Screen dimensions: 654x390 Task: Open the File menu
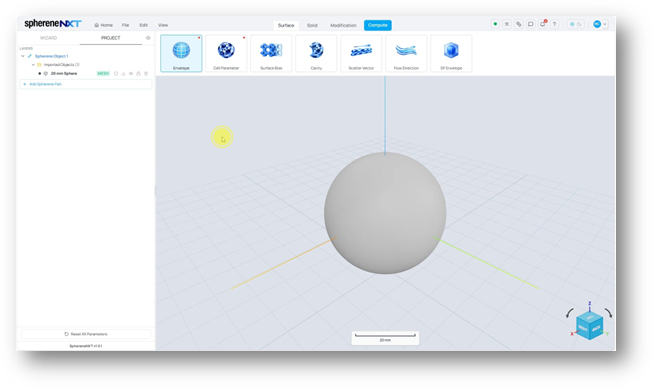tap(125, 25)
